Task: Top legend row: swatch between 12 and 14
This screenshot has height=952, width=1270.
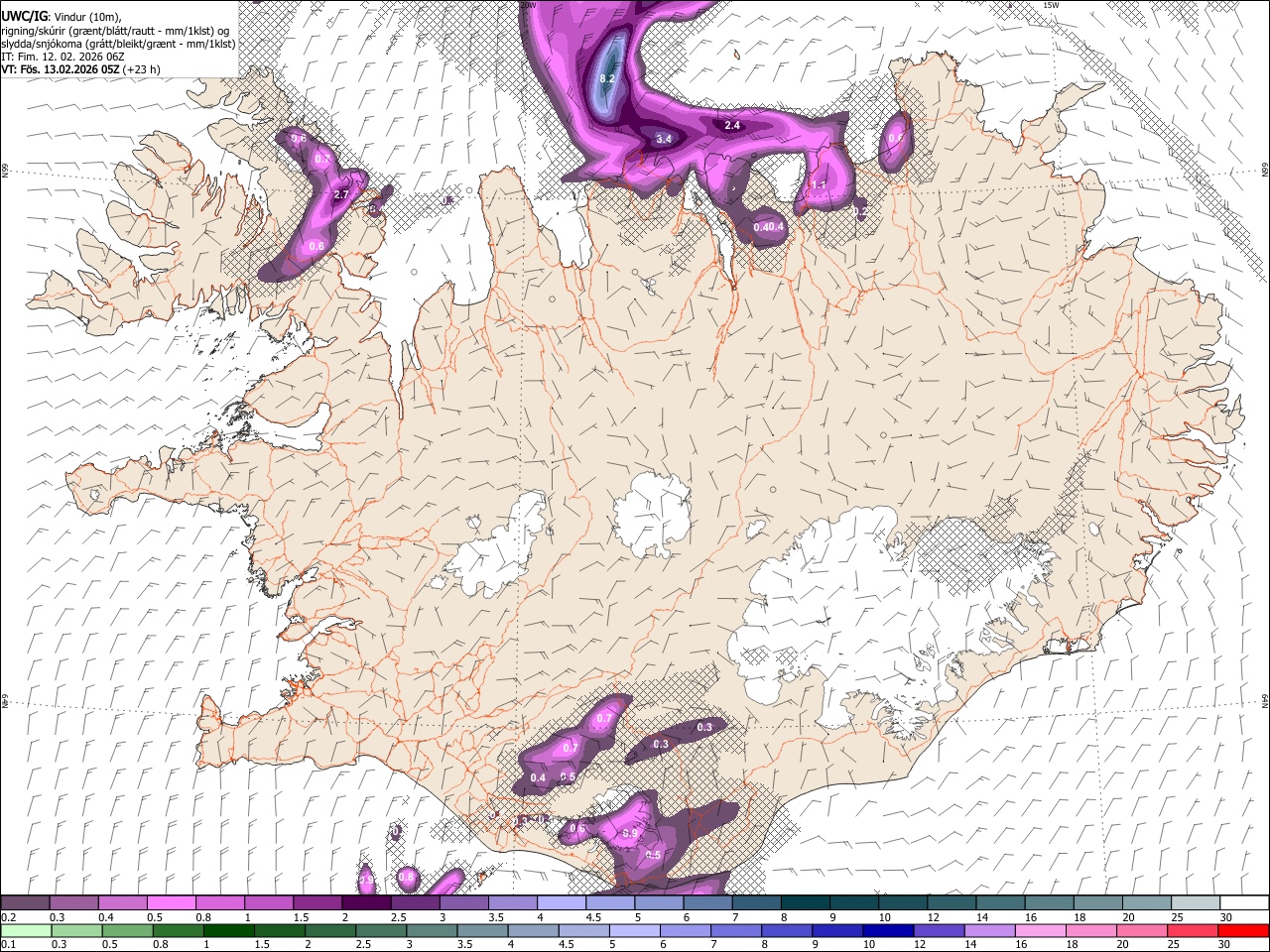Action: pyautogui.click(x=951, y=903)
